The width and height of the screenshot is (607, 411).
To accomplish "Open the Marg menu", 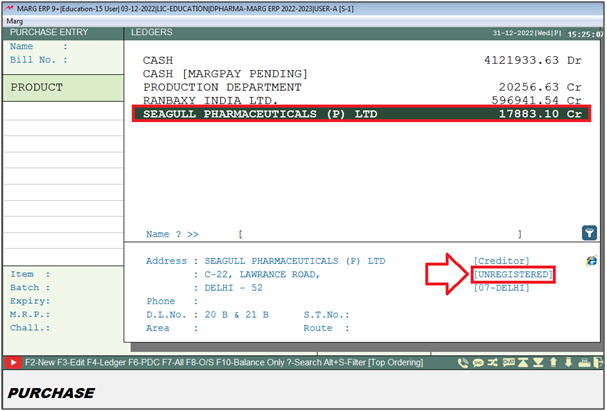I will tap(15, 21).
